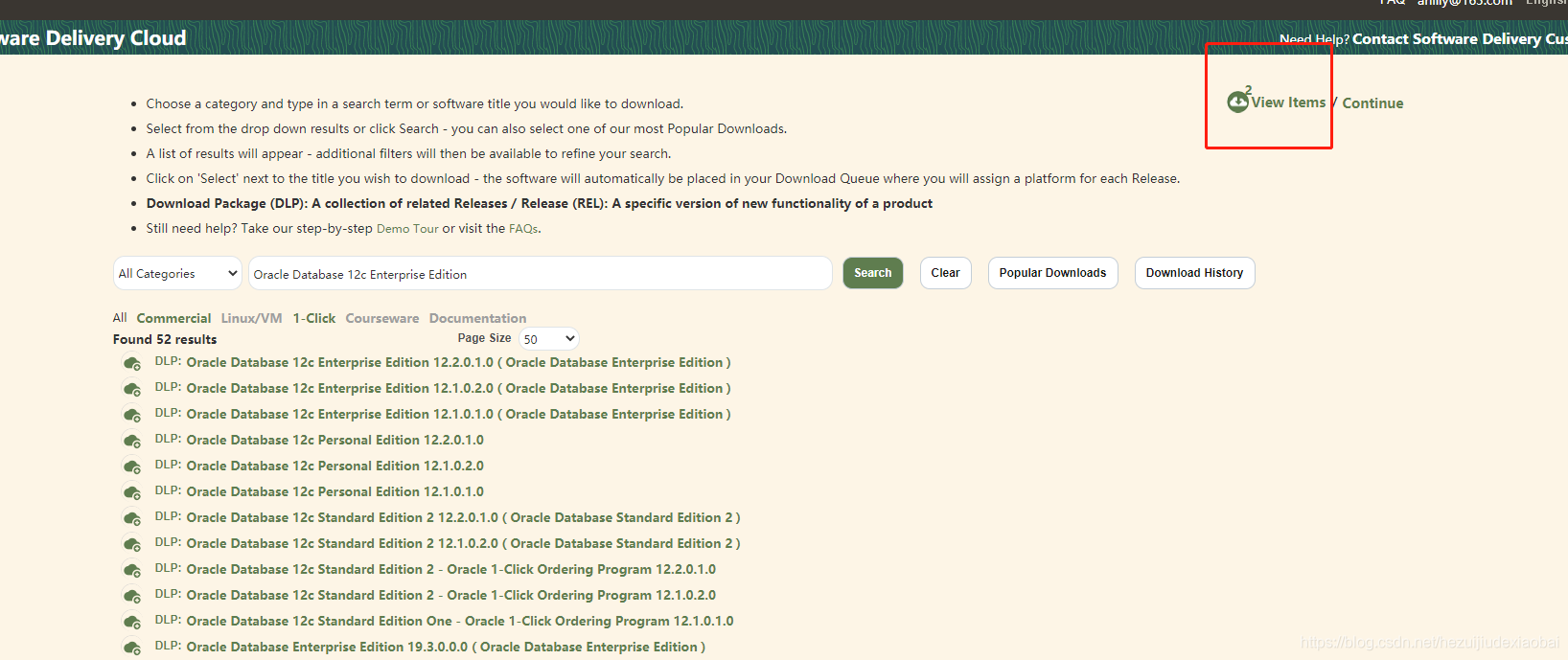Select the All filter tab

(x=120, y=318)
